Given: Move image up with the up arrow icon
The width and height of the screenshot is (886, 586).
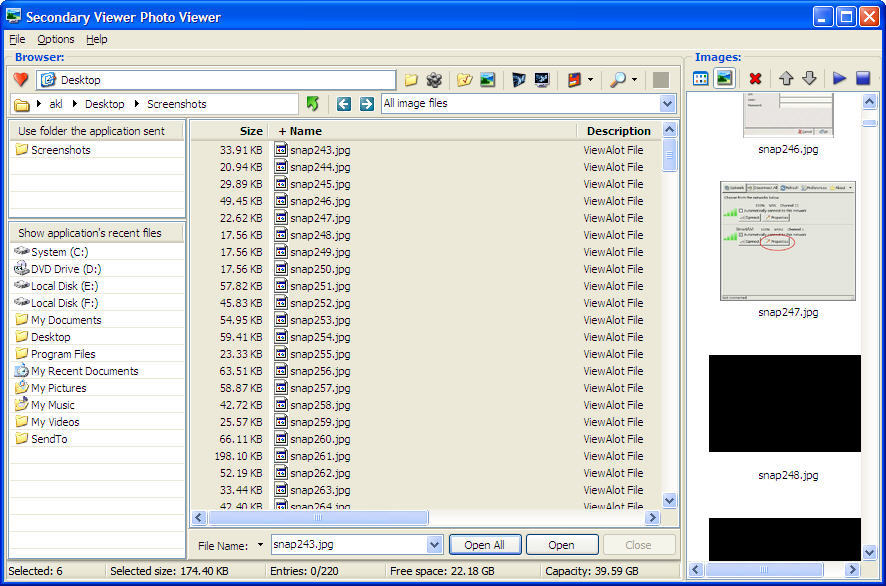Looking at the screenshot, I should 786,79.
